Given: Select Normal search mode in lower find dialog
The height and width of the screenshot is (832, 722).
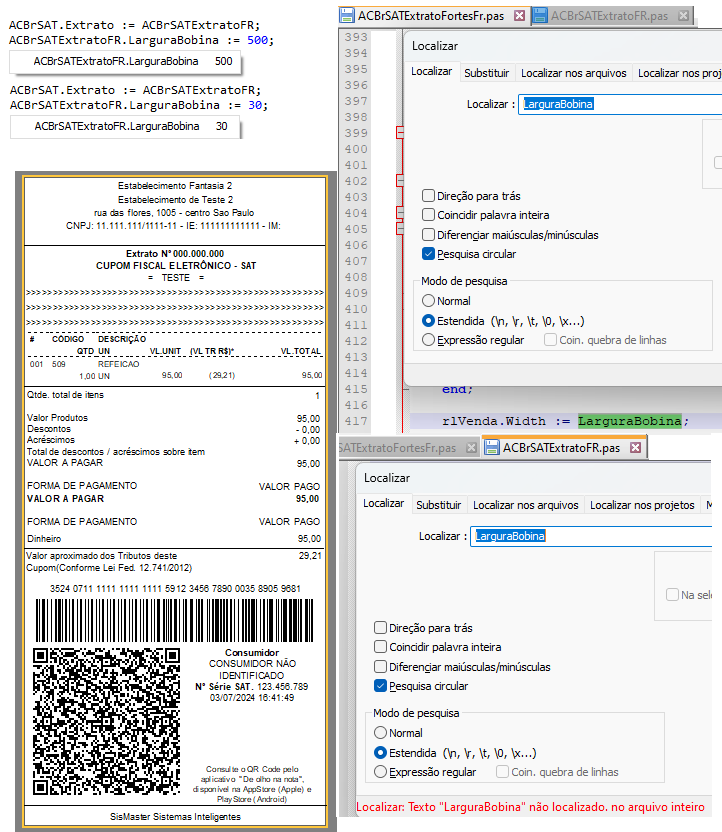Looking at the screenshot, I should click(x=380, y=733).
